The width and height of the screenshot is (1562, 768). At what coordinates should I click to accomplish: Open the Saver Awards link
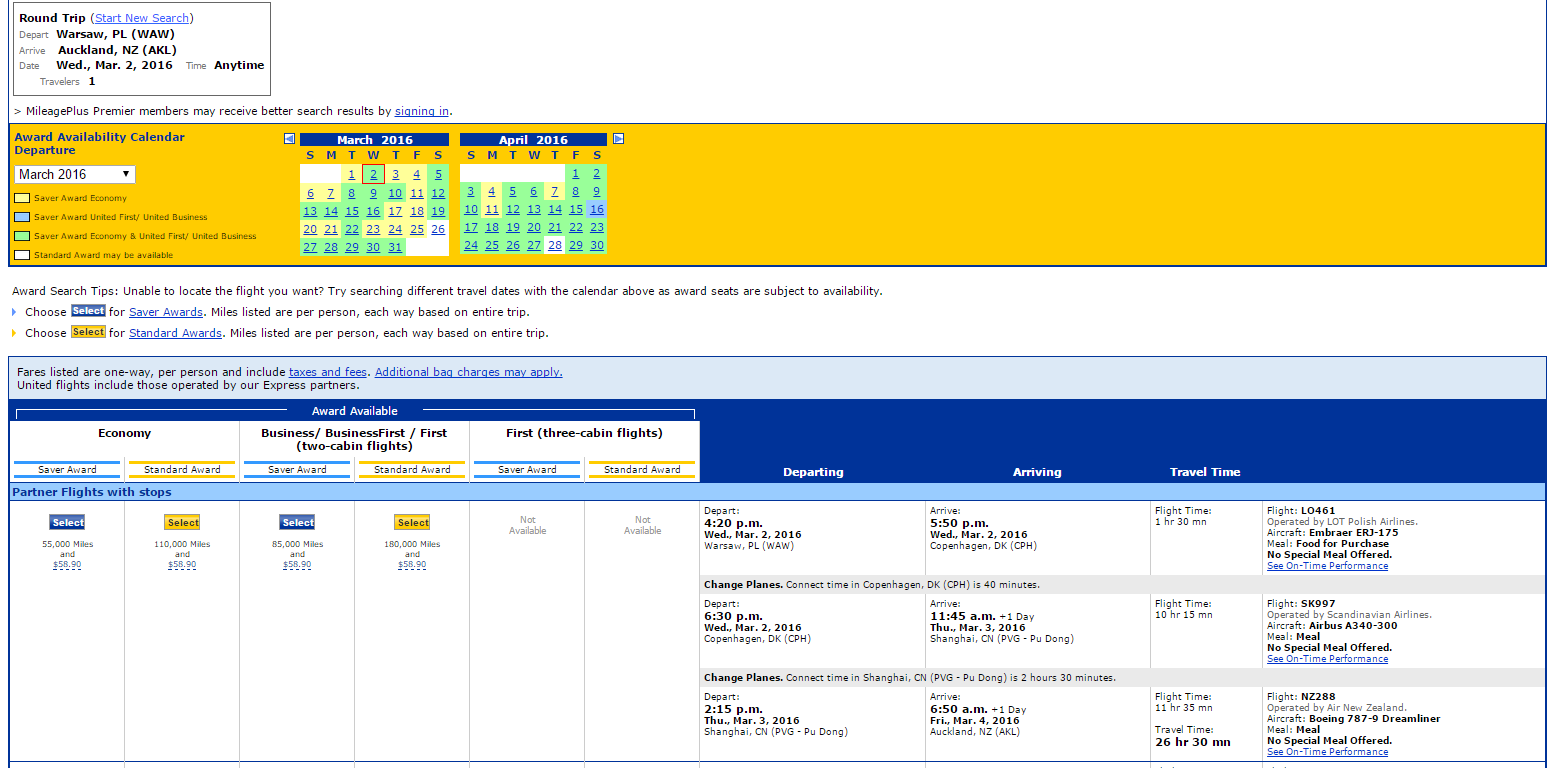(166, 312)
